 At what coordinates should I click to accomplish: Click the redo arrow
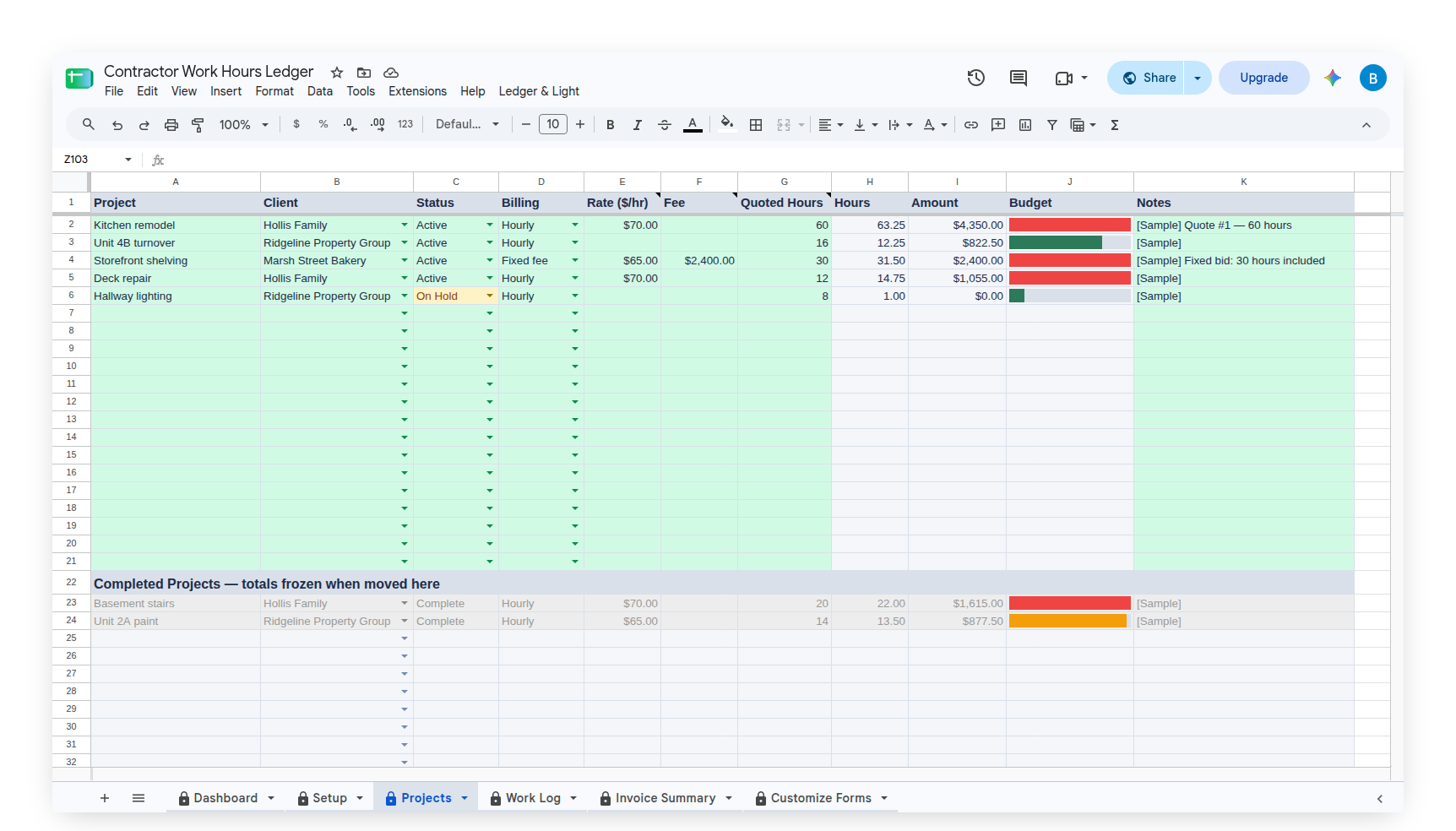pos(144,125)
